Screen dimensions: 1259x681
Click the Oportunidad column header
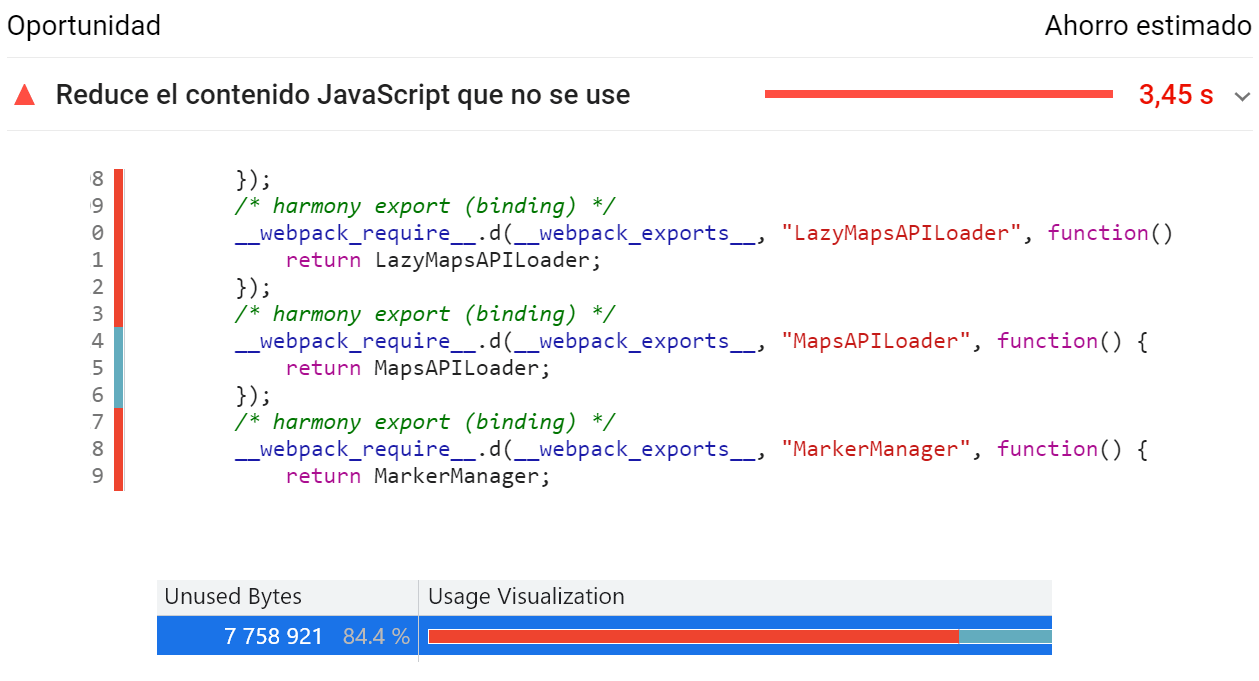point(84,26)
